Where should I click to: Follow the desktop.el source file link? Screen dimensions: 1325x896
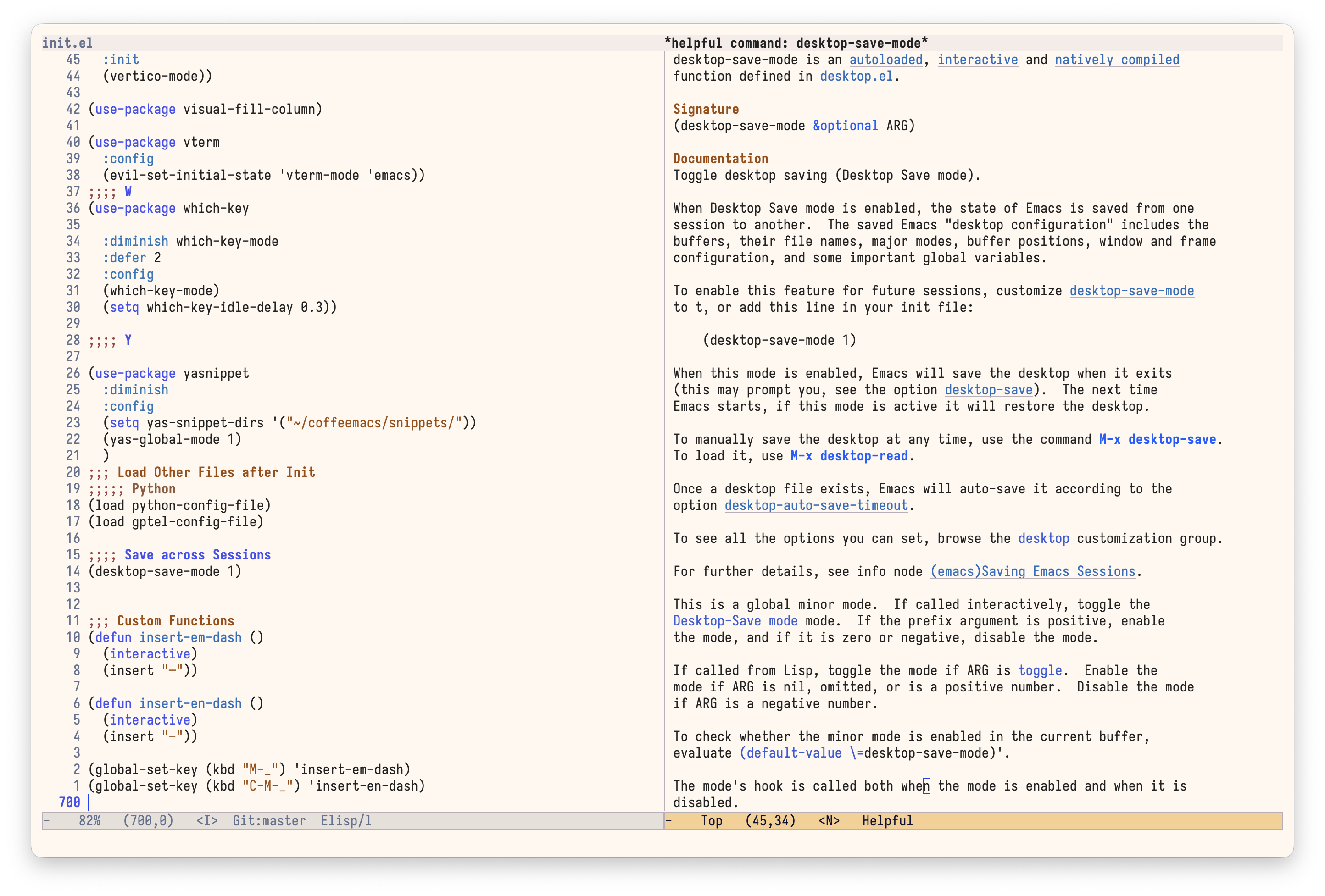pyautogui.click(x=857, y=76)
